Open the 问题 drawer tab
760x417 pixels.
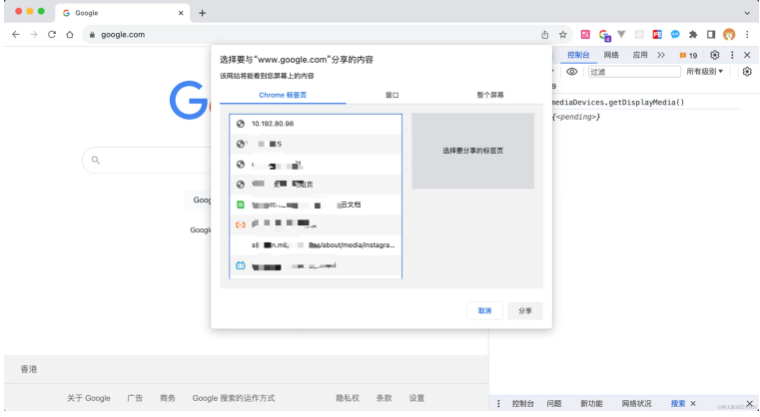coord(554,403)
